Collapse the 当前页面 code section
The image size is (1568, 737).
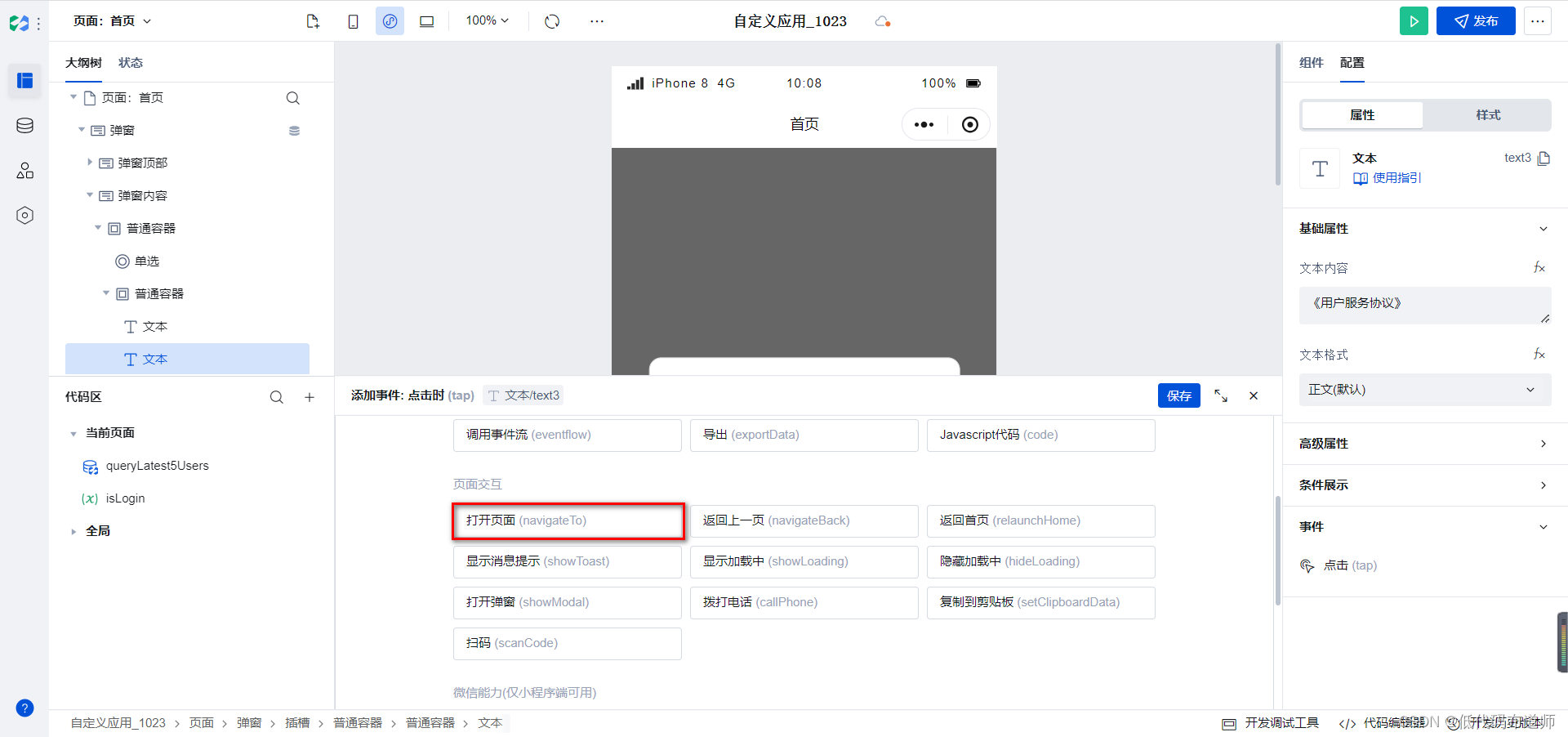[73, 434]
